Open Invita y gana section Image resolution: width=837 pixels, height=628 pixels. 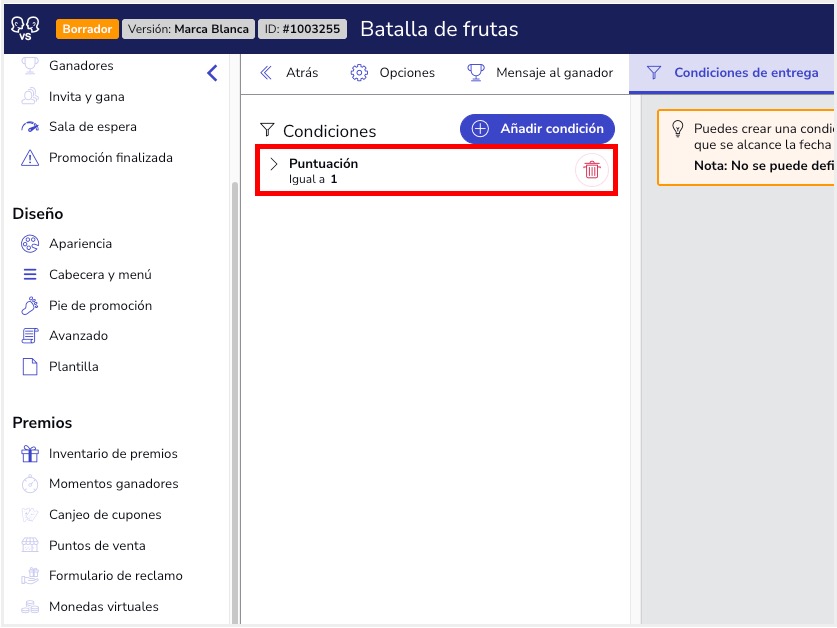click(x=86, y=97)
